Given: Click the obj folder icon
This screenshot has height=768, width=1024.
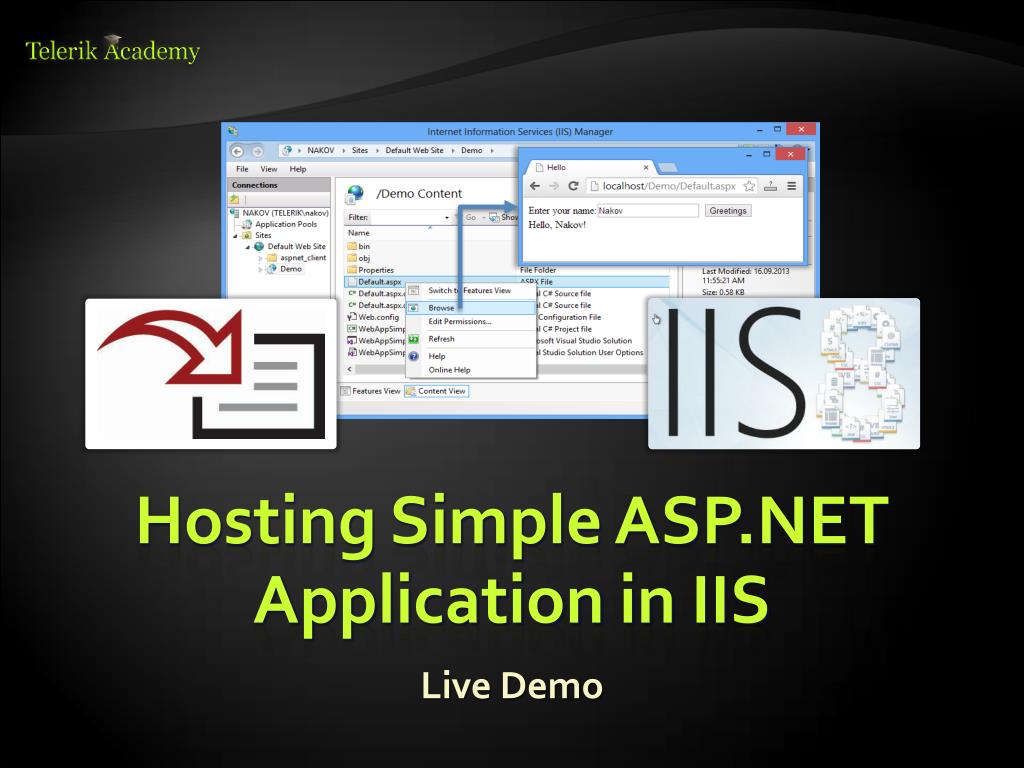Looking at the screenshot, I should [352, 258].
